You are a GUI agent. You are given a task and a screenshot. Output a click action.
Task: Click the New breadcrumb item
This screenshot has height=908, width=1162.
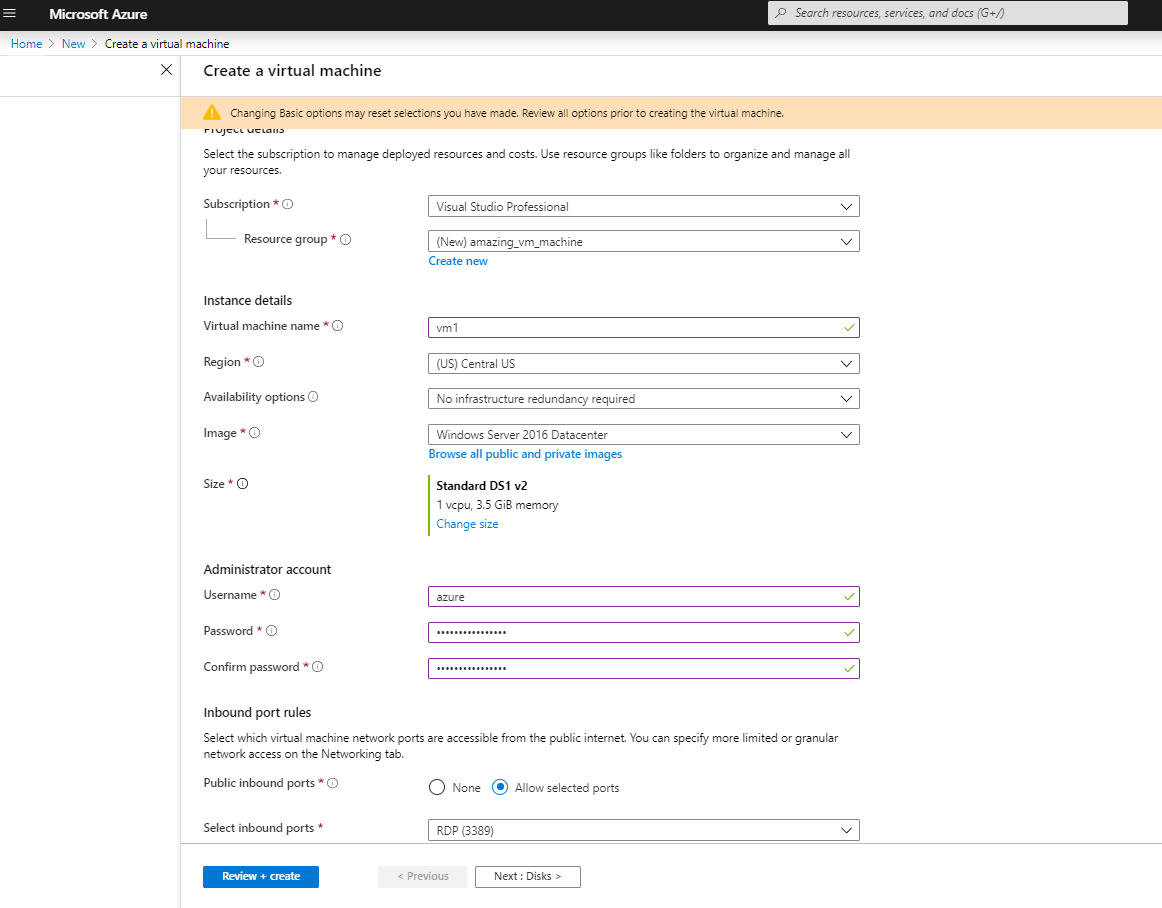coord(73,43)
